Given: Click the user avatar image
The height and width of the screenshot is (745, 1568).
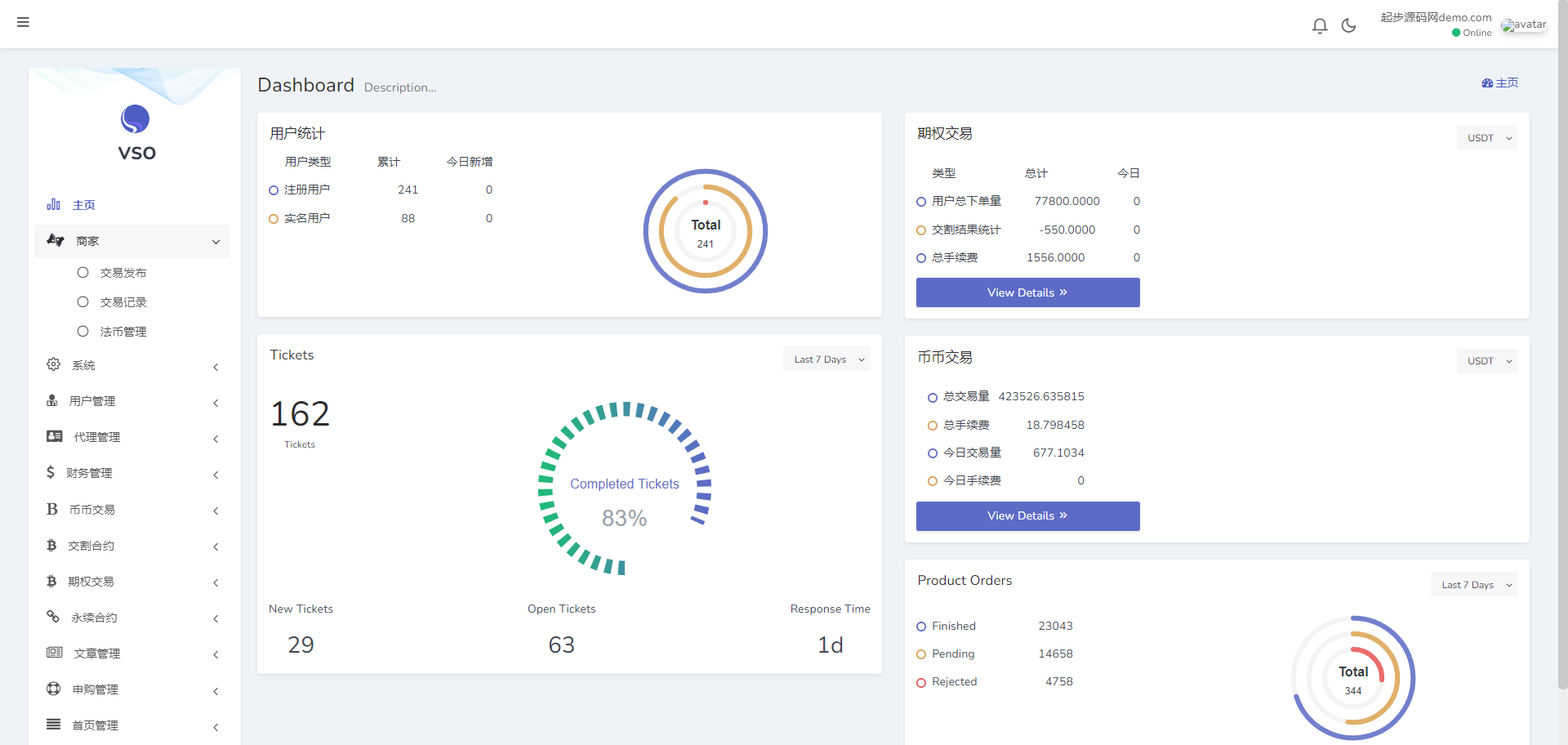Looking at the screenshot, I should (1523, 25).
